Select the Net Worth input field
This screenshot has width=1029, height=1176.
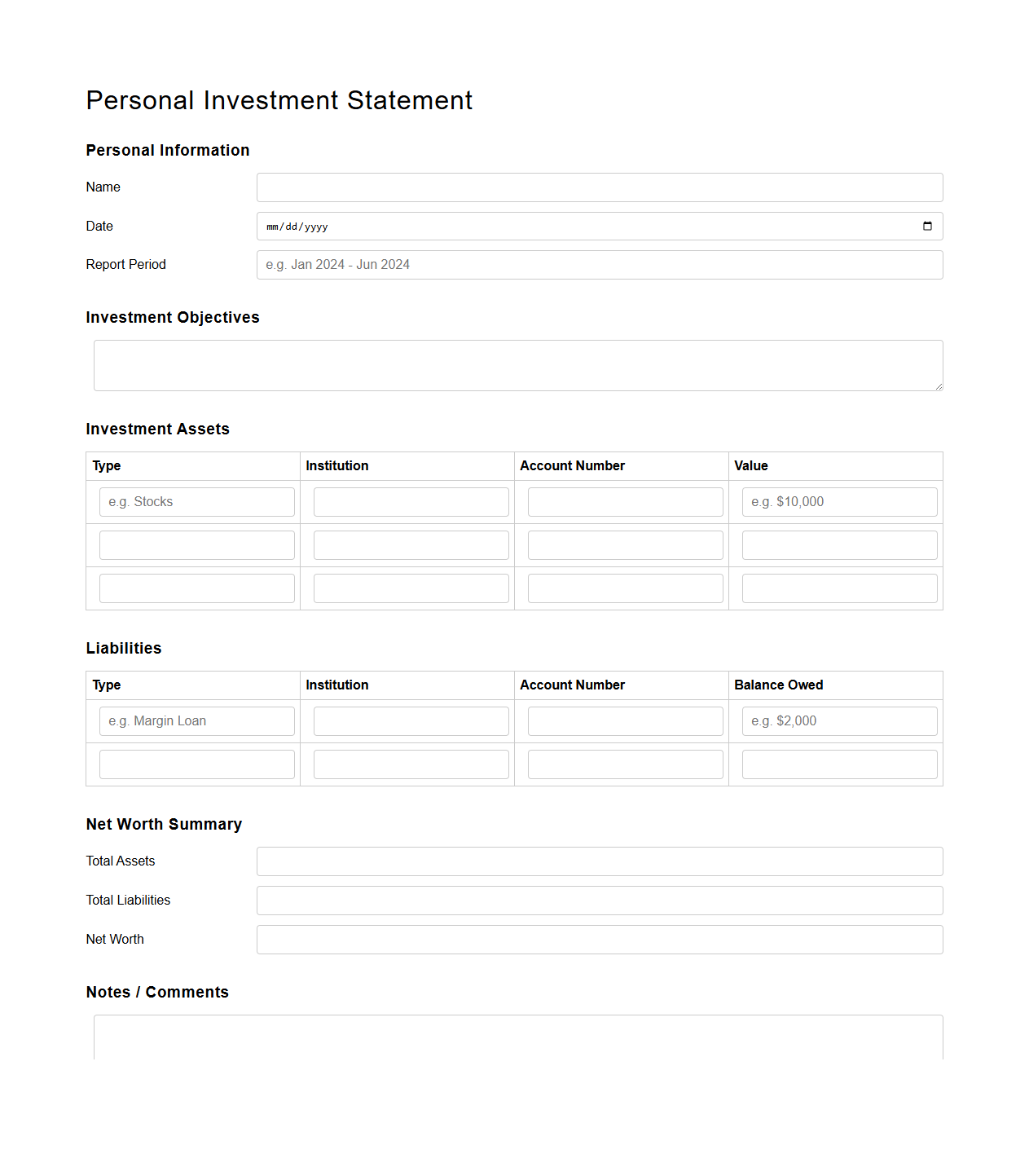click(600, 939)
